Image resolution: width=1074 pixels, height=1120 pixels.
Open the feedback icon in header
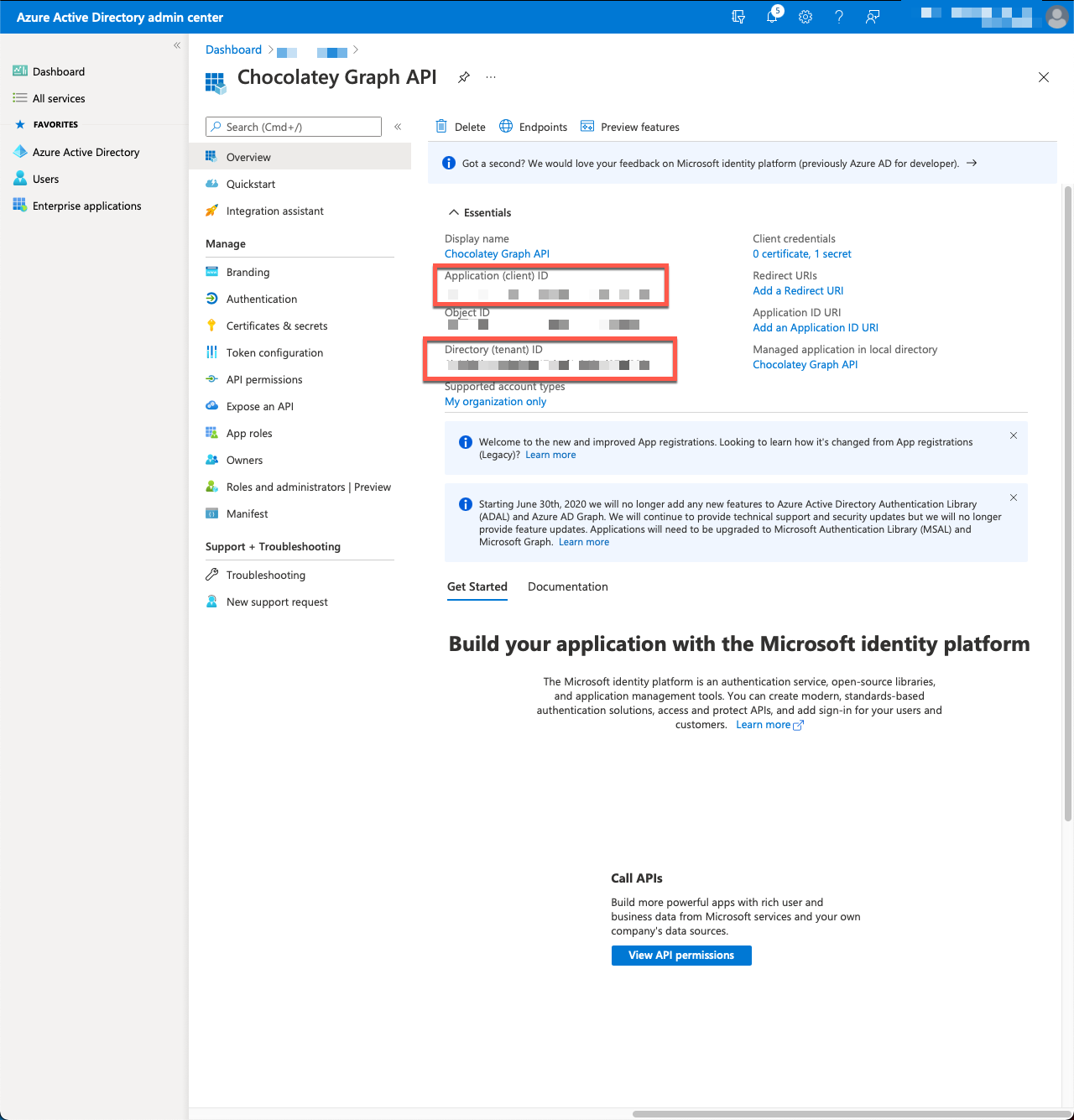pos(873,17)
